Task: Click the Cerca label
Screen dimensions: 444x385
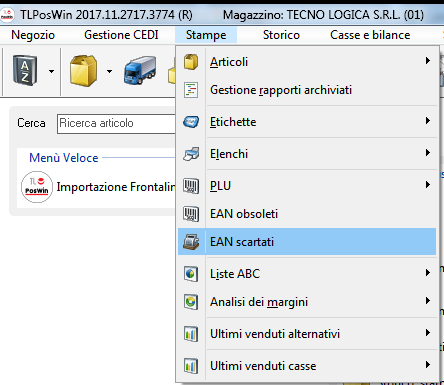Action: (x=31, y=123)
